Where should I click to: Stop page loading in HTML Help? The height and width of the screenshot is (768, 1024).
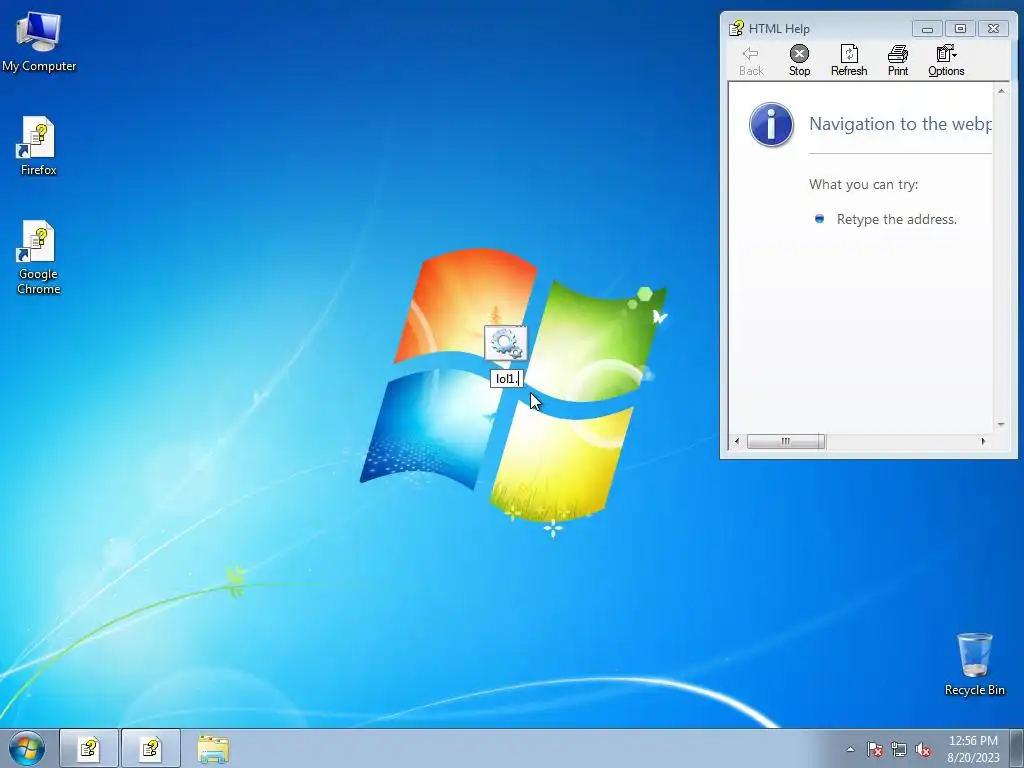click(x=799, y=61)
